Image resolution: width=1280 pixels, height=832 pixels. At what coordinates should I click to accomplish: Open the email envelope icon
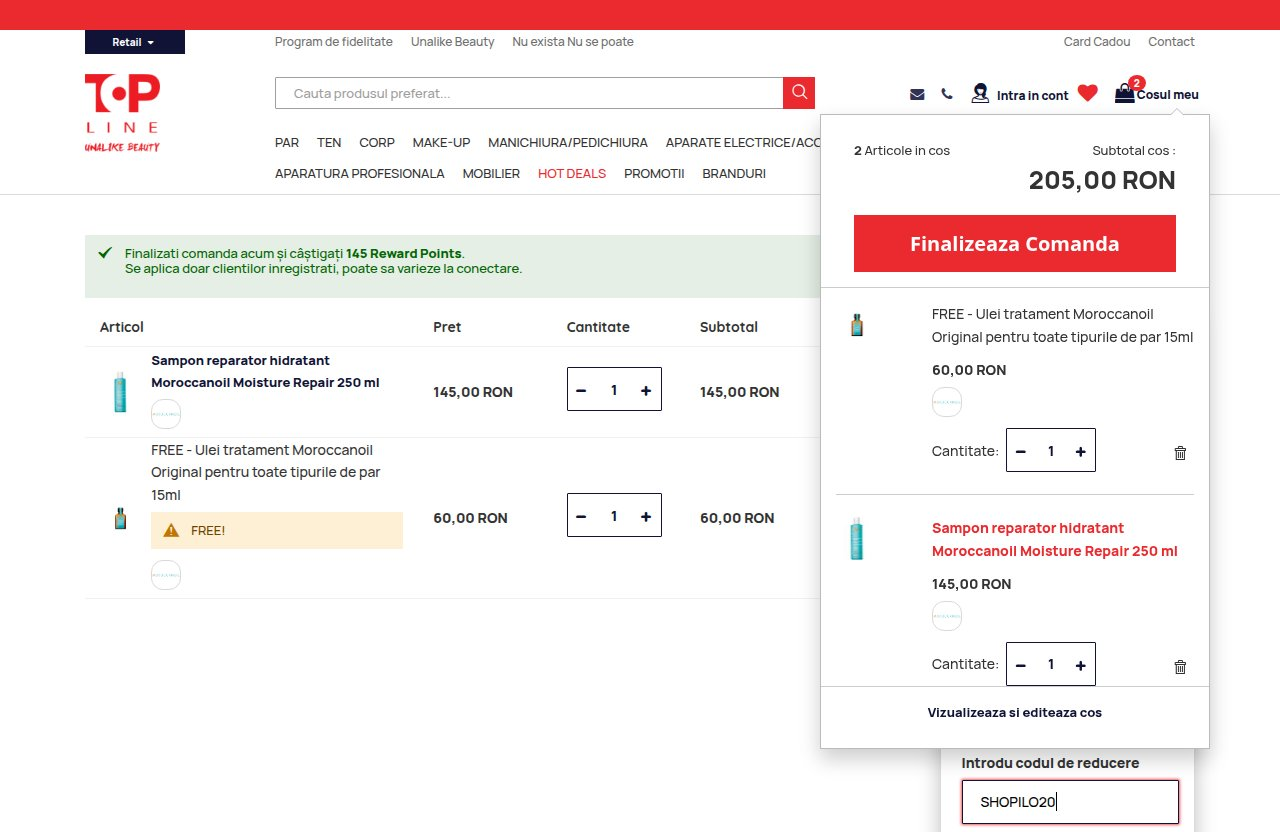917,94
